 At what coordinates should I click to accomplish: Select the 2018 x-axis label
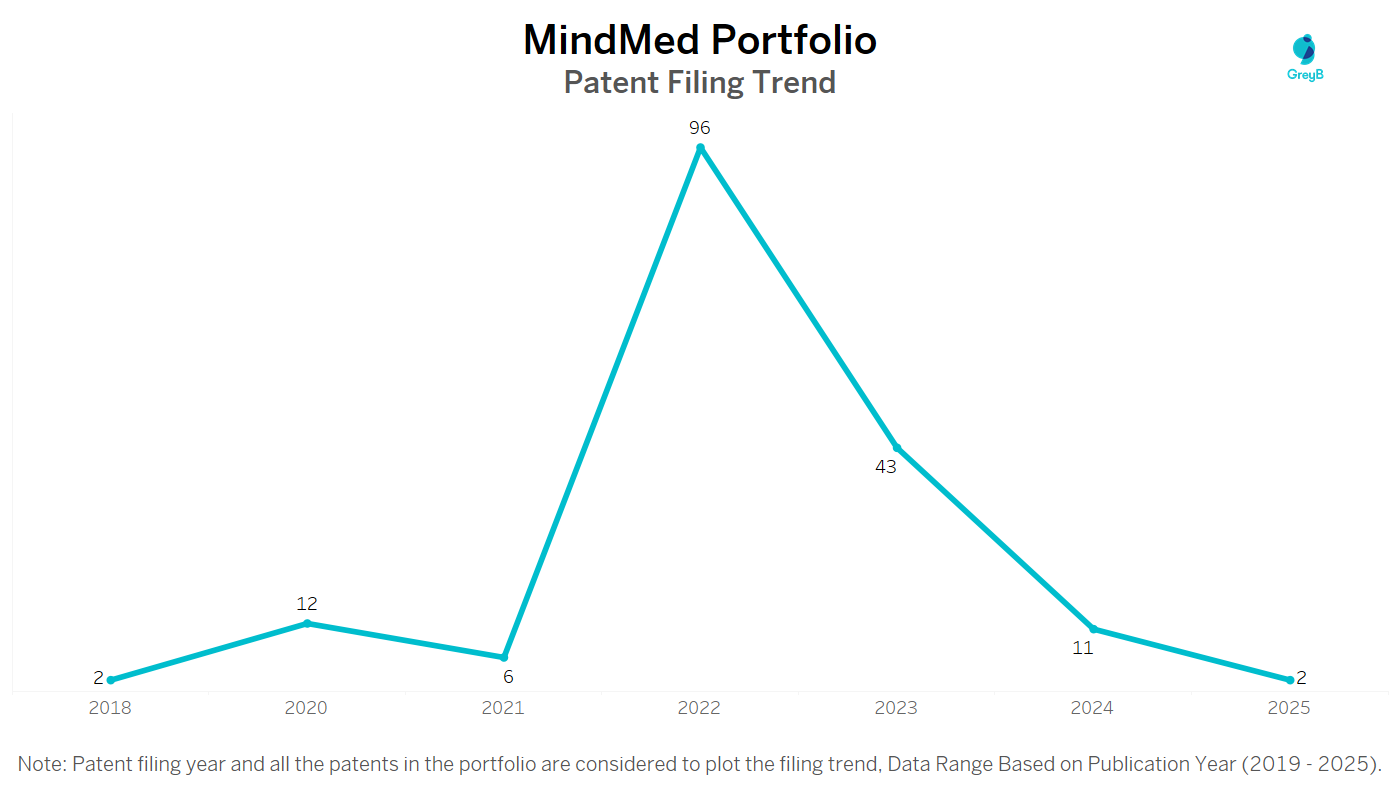[110, 708]
